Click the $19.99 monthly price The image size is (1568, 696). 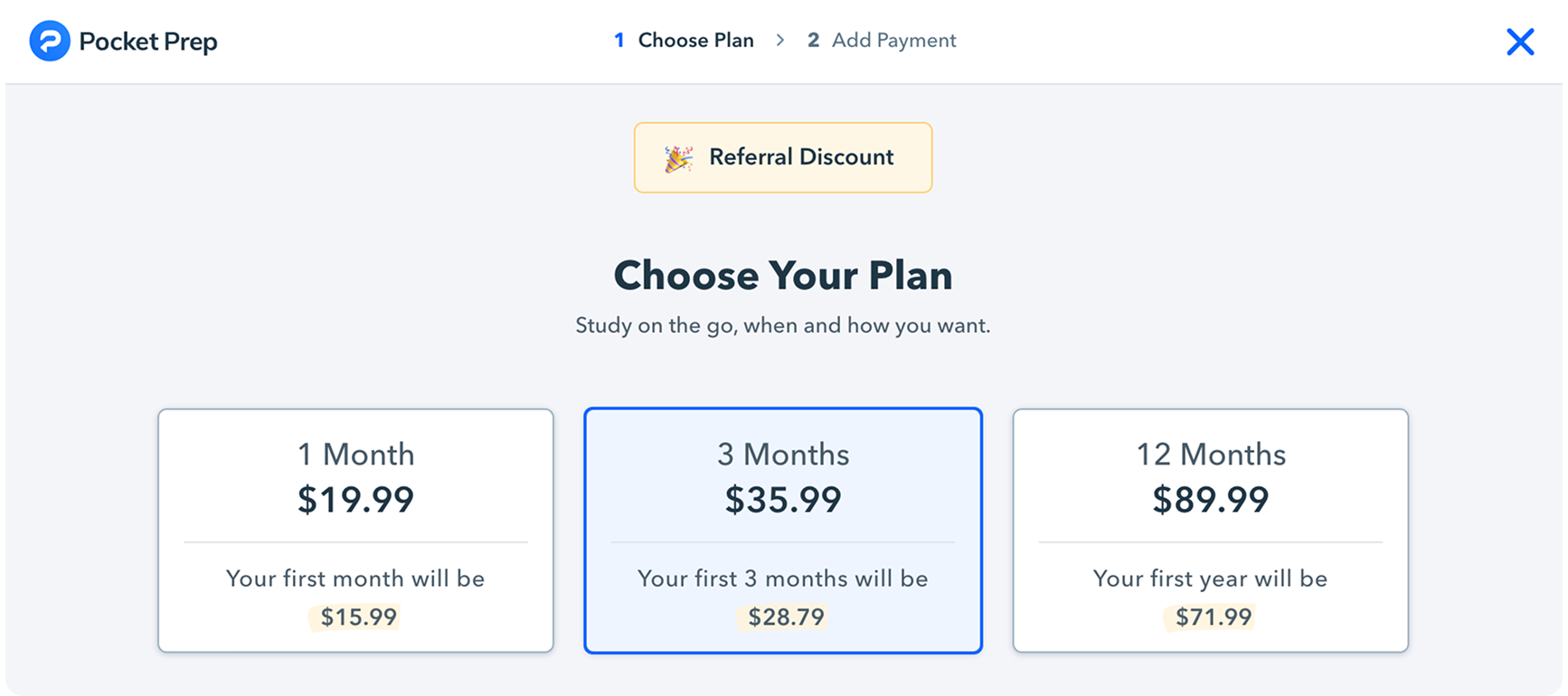click(355, 500)
